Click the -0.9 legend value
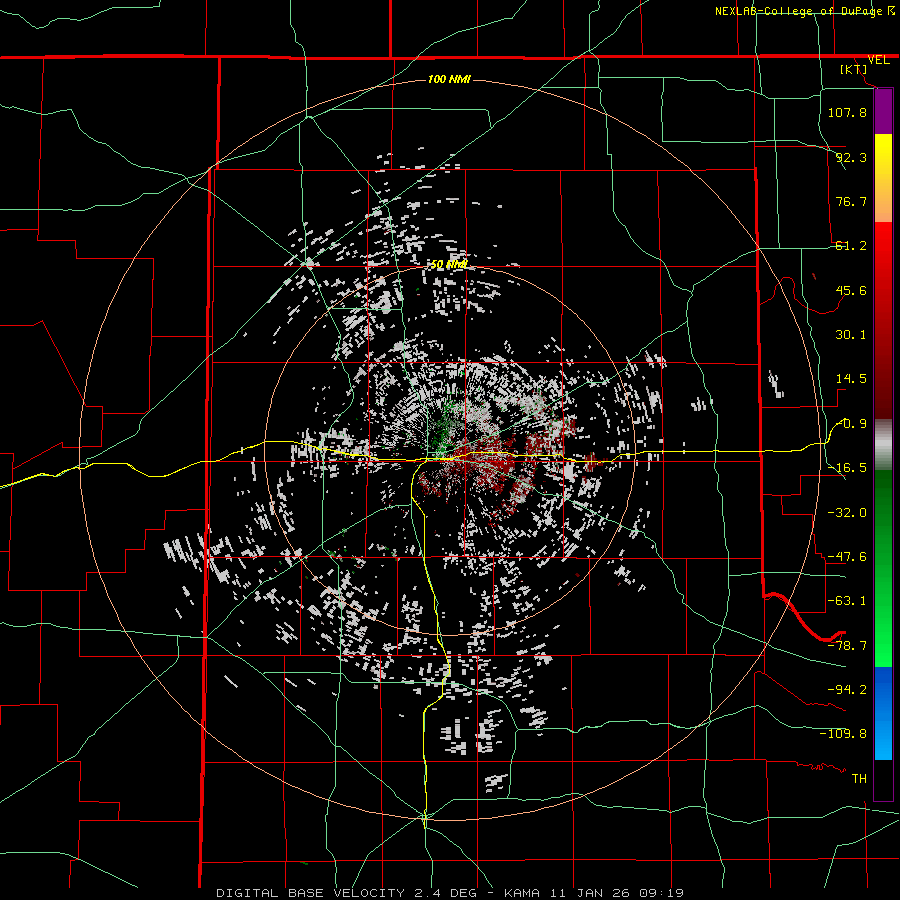 click(852, 424)
